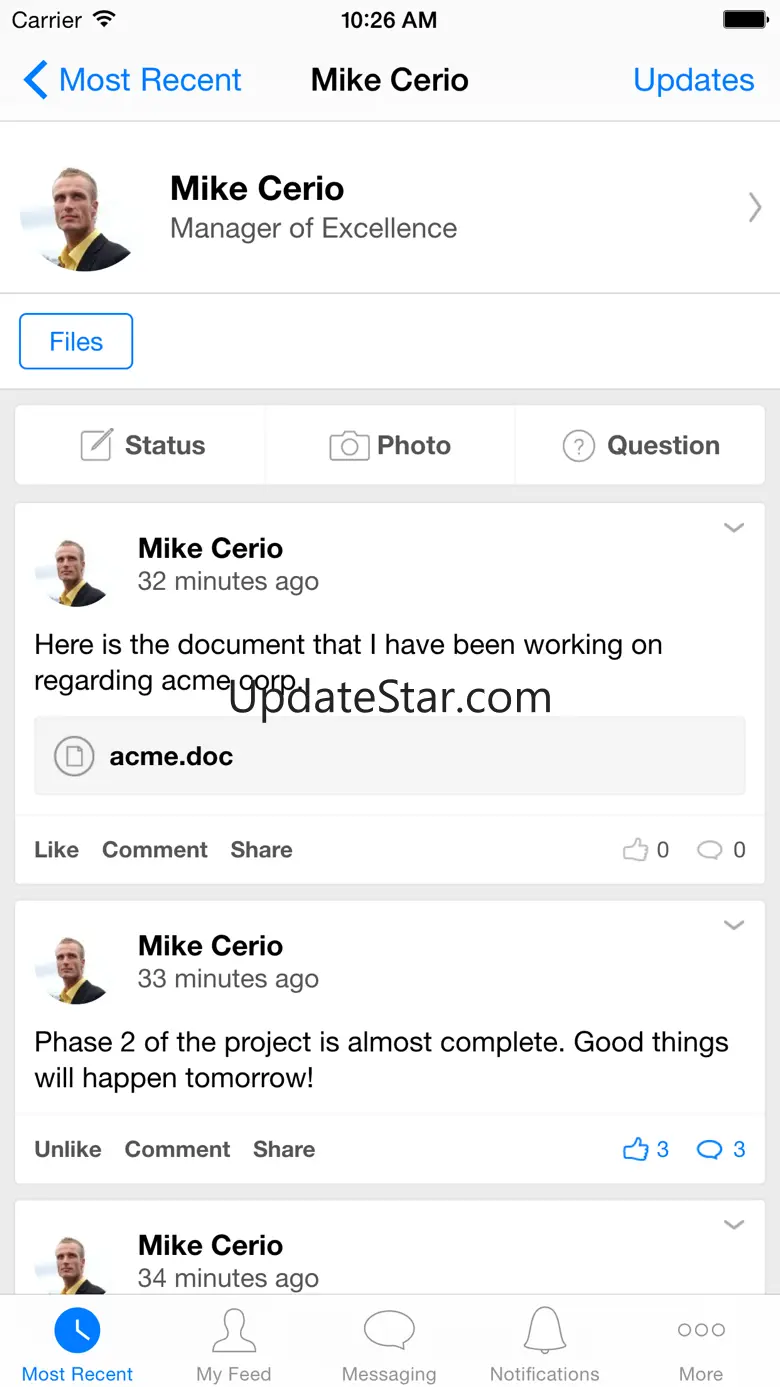Open the Photo camera icon
780x1387 pixels.
[348, 446]
